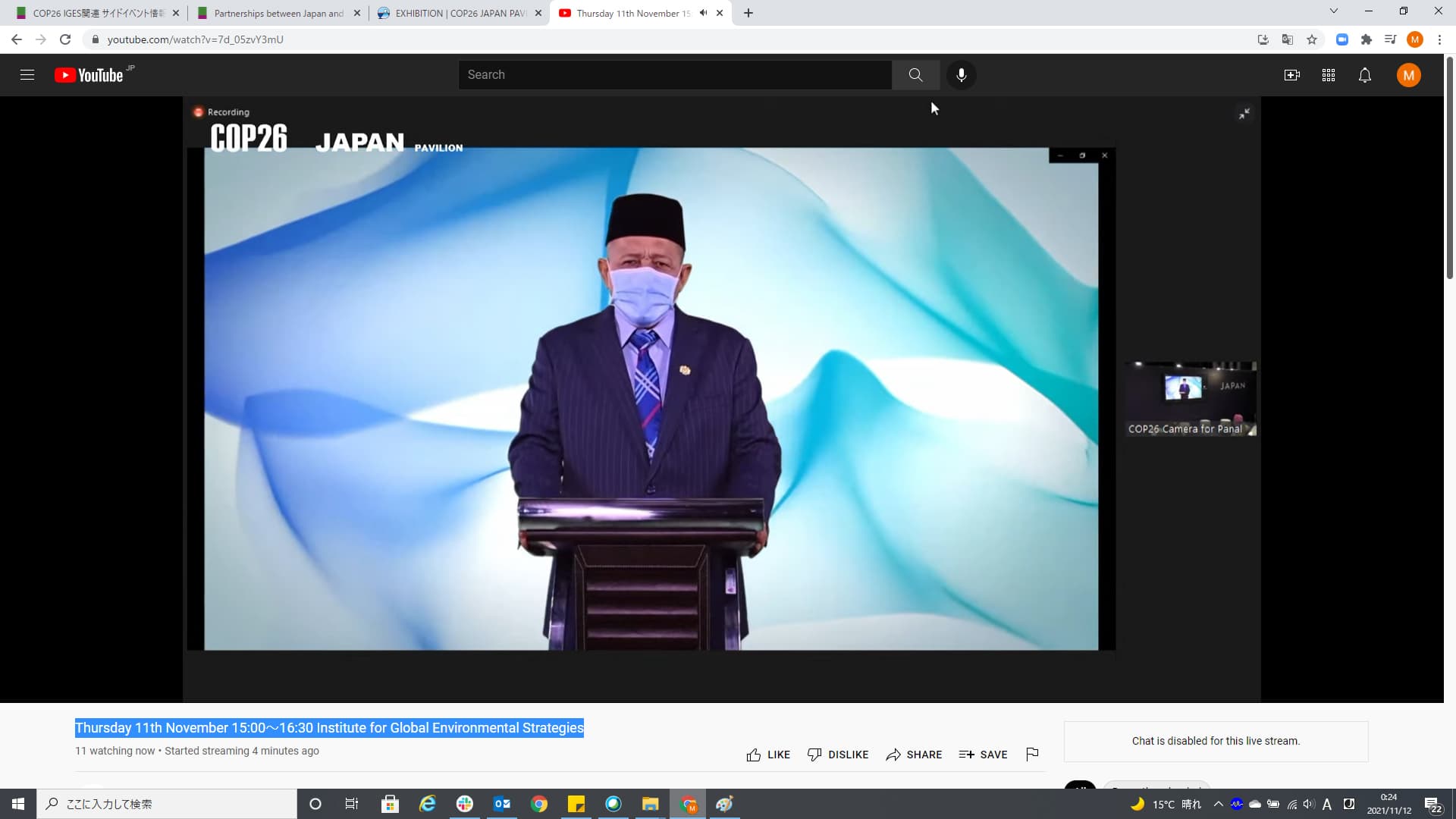Click the SHARE button
The height and width of the screenshot is (819, 1456).
click(914, 755)
